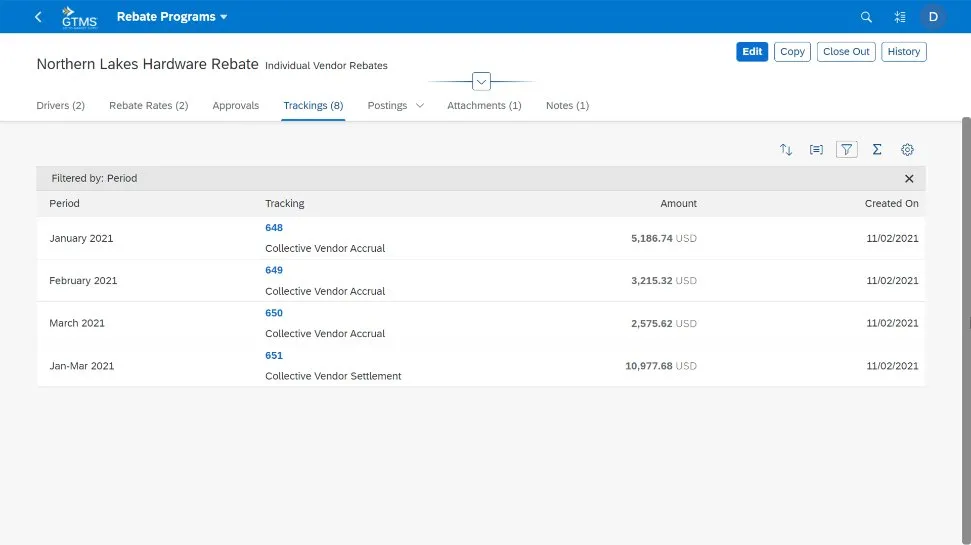Open tracking number 648 link
Image resolution: width=971 pixels, height=545 pixels.
[274, 228]
